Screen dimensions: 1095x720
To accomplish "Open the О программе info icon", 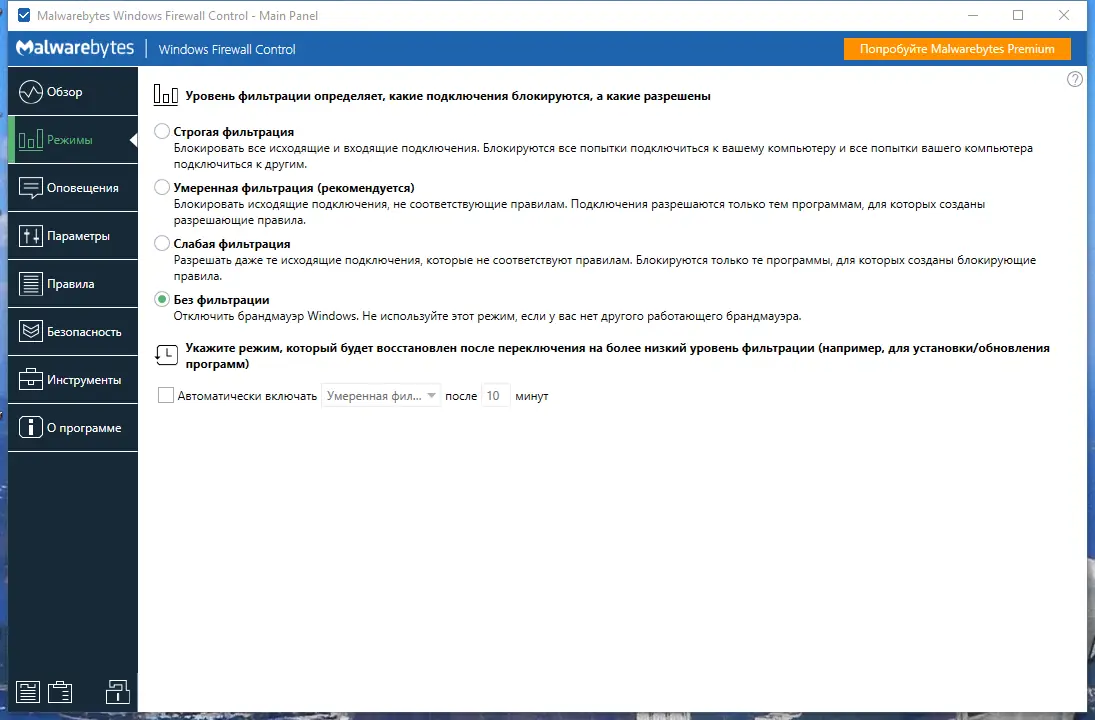I will tap(30, 427).
